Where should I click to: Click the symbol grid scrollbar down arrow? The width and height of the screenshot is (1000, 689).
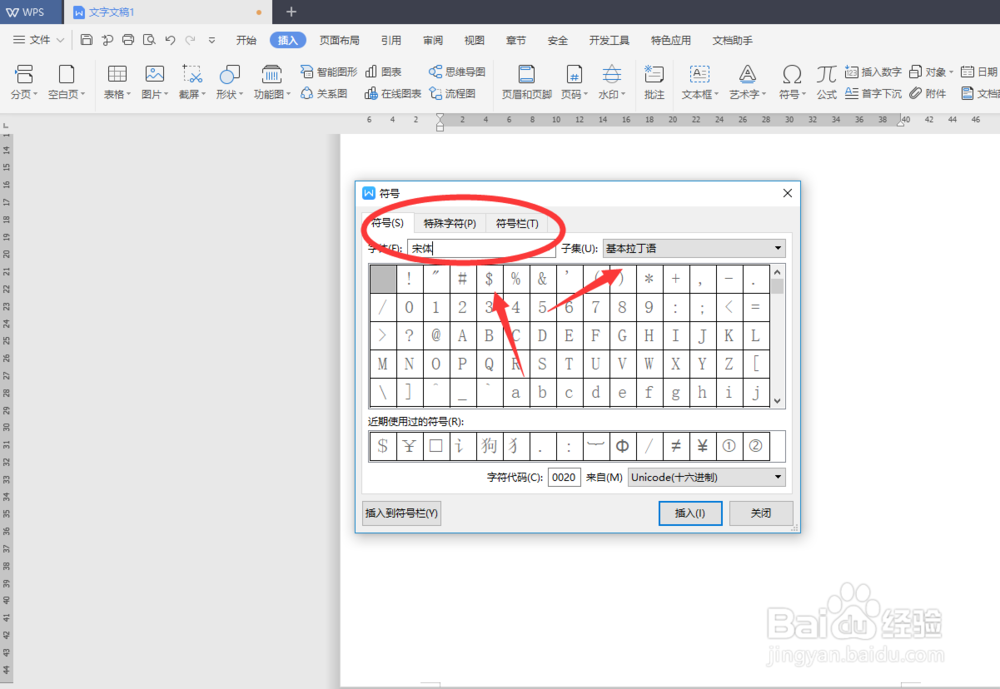[777, 401]
